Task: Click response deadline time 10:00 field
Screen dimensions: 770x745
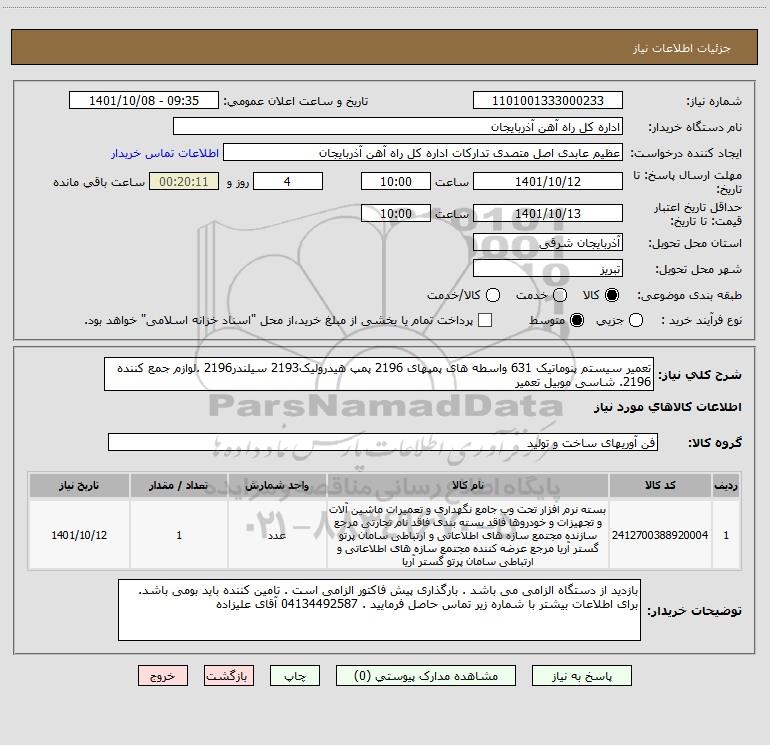Action: [396, 181]
